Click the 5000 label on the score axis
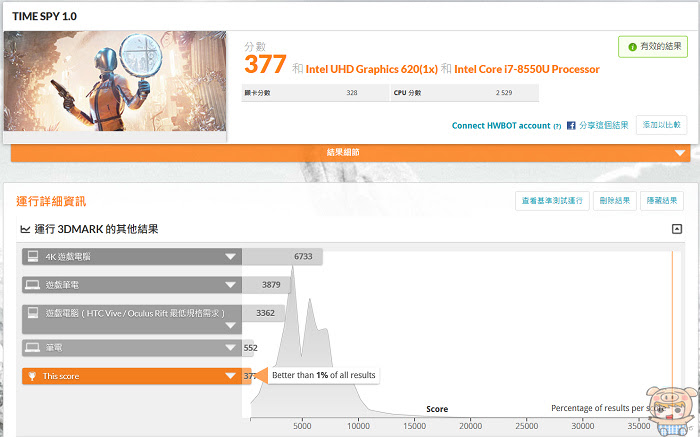The height and width of the screenshot is (437, 700). pos(302,426)
